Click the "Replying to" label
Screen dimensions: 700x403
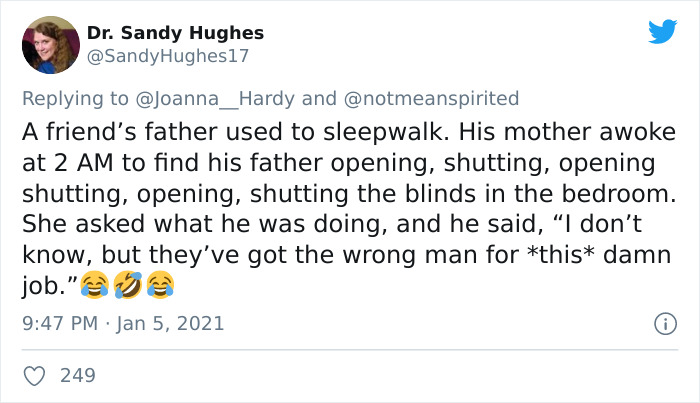coord(75,99)
